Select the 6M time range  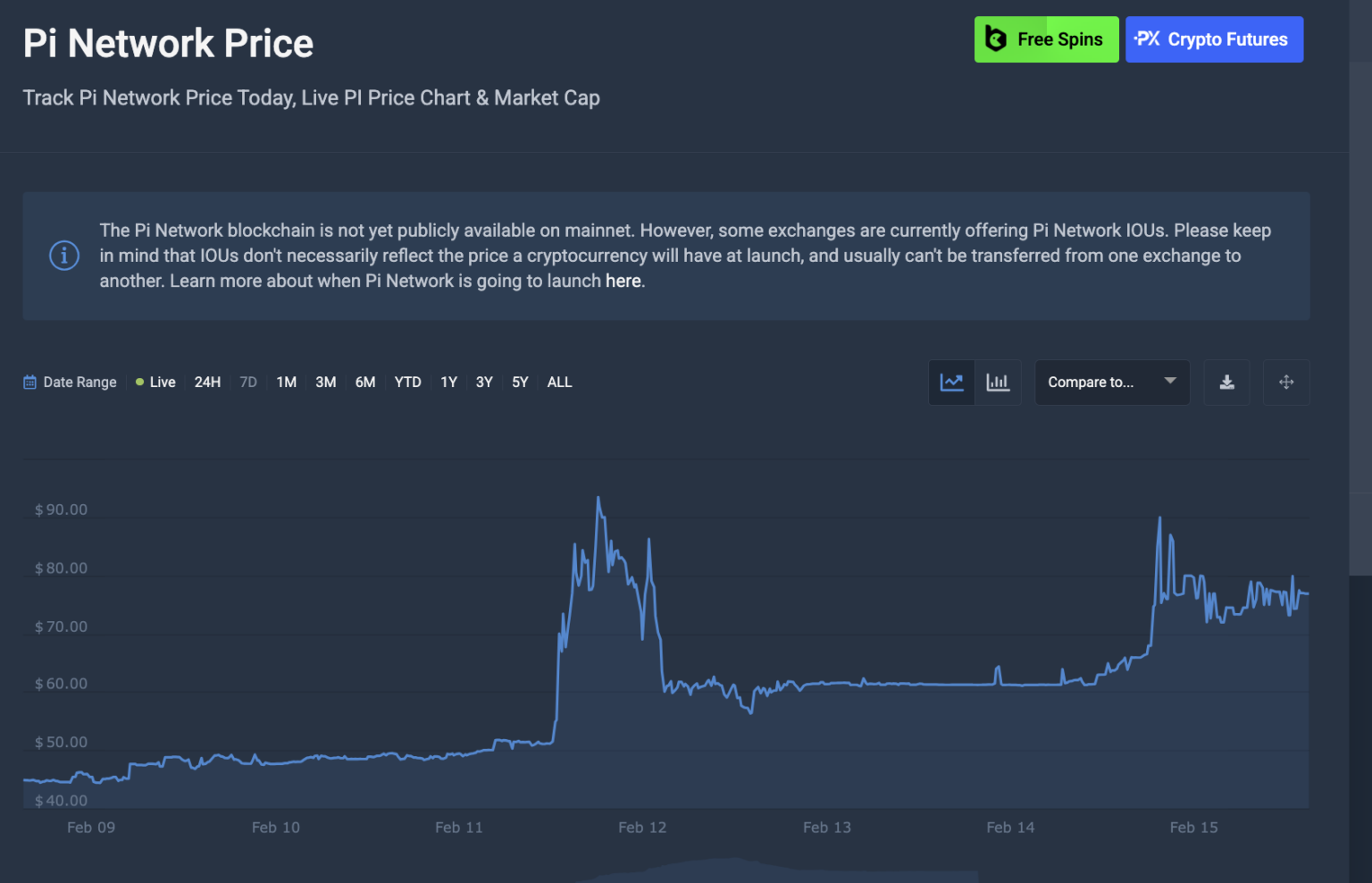coord(364,382)
